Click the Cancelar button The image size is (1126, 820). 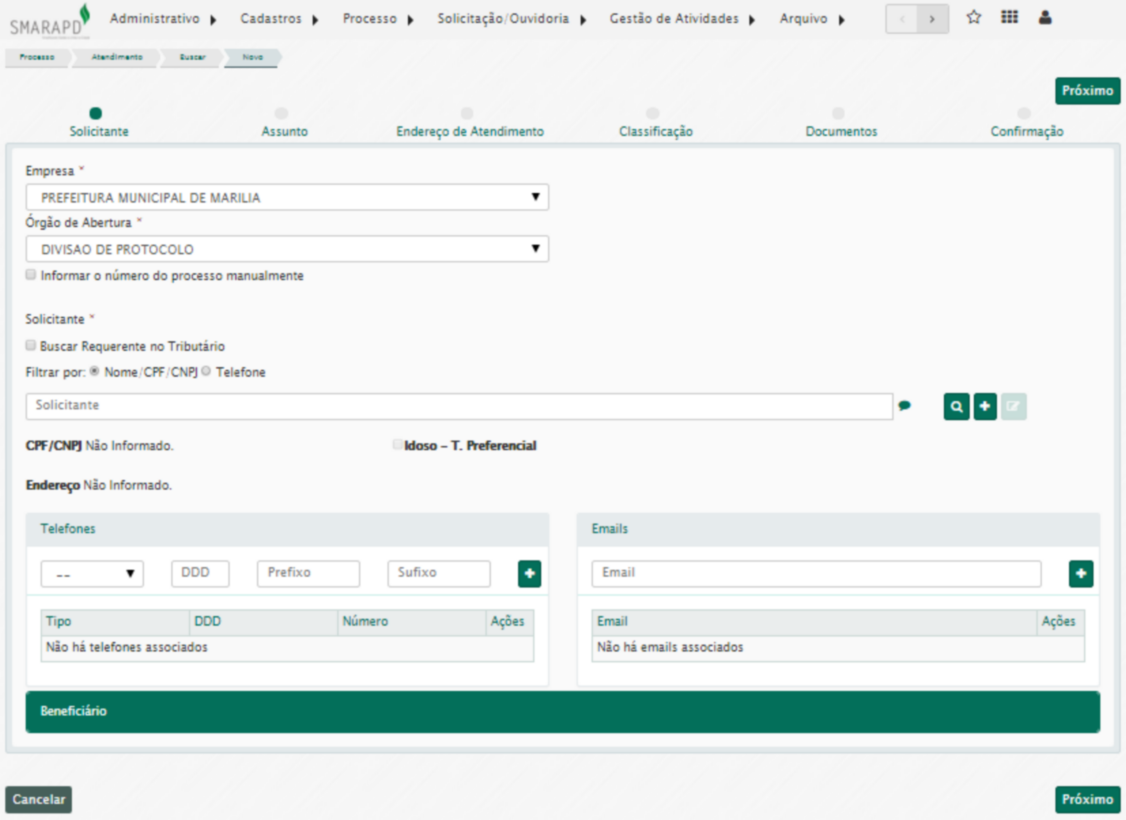(38, 799)
